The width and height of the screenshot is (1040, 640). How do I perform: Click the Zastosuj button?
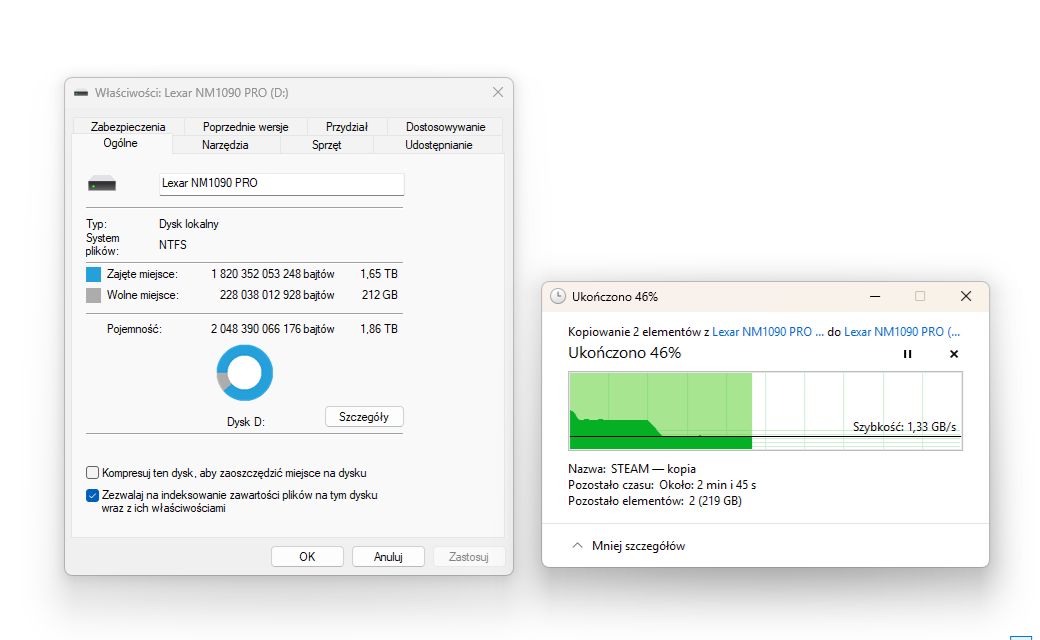[469, 556]
